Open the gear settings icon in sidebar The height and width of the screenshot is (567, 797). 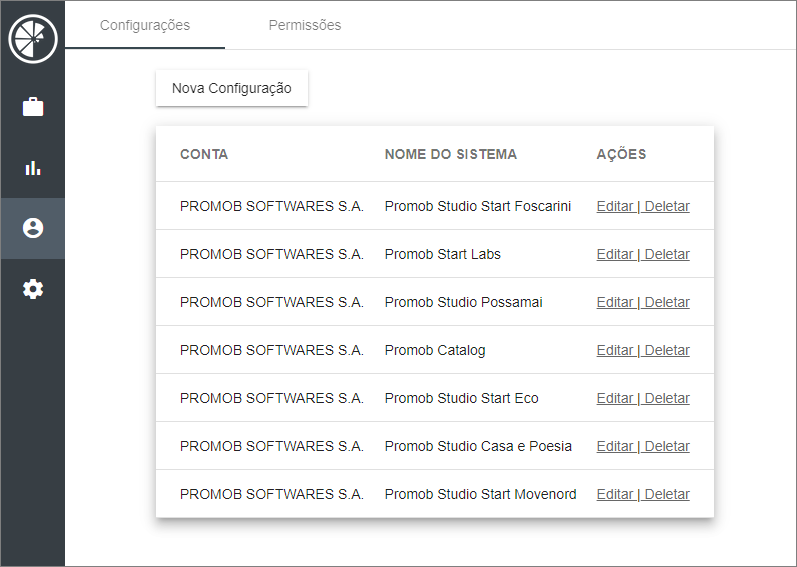(x=33, y=289)
